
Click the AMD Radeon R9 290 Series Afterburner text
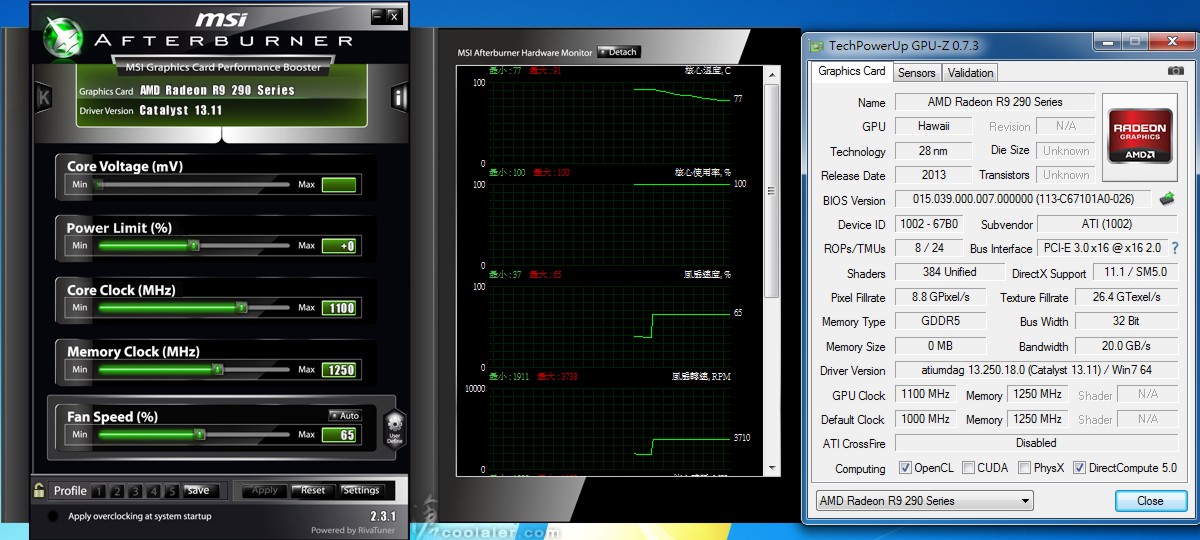217,90
